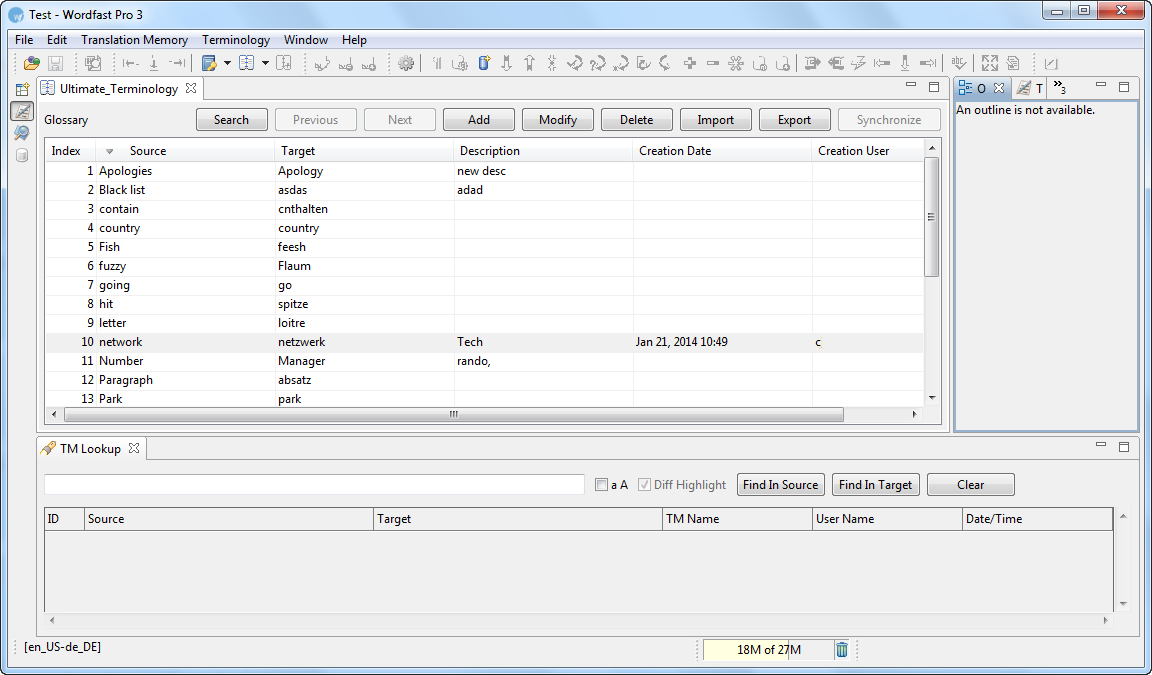Click the Modify button
Viewport: 1152px width, 675px height.
click(558, 120)
